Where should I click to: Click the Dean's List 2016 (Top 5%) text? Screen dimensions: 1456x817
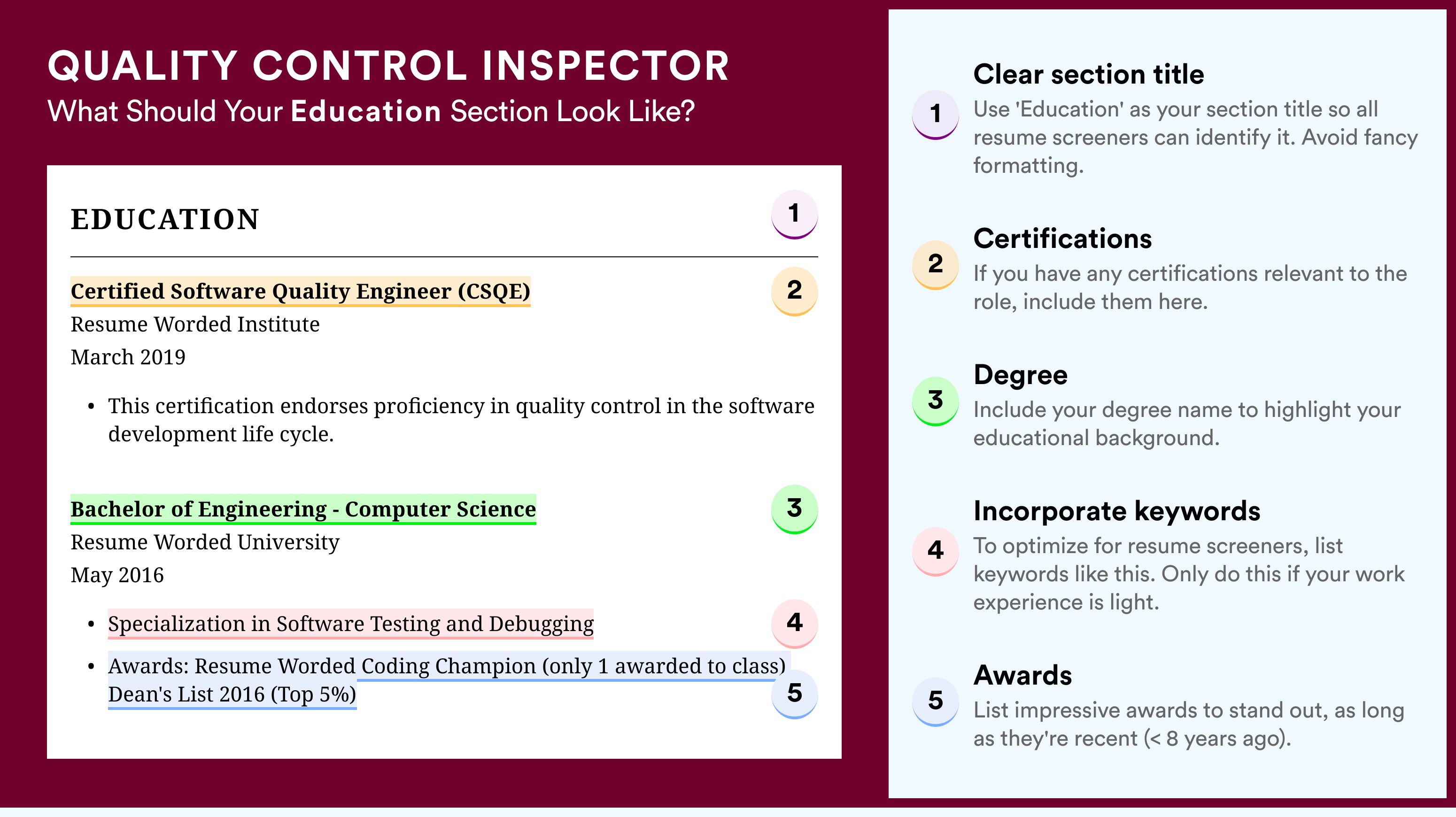(x=232, y=694)
